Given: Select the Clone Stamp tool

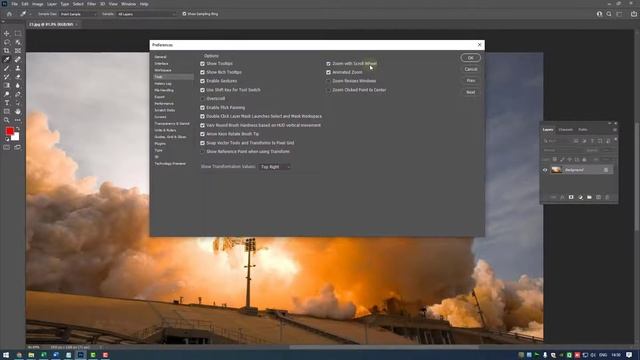Looking at the screenshot, I should click(18, 68).
